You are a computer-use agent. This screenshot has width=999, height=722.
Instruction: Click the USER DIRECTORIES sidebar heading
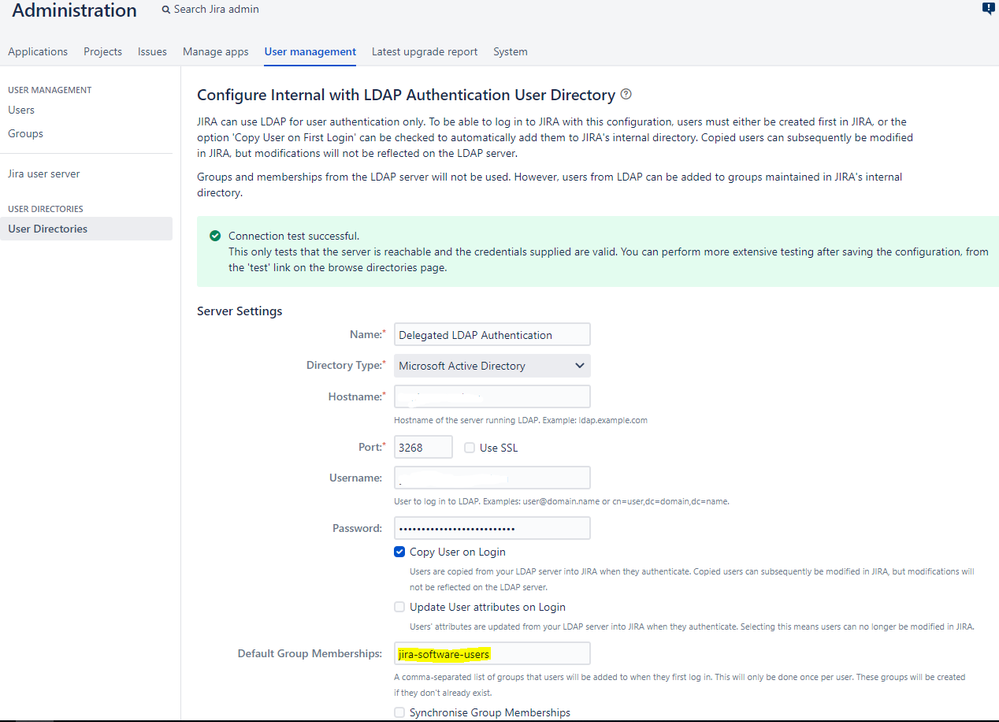pos(45,209)
